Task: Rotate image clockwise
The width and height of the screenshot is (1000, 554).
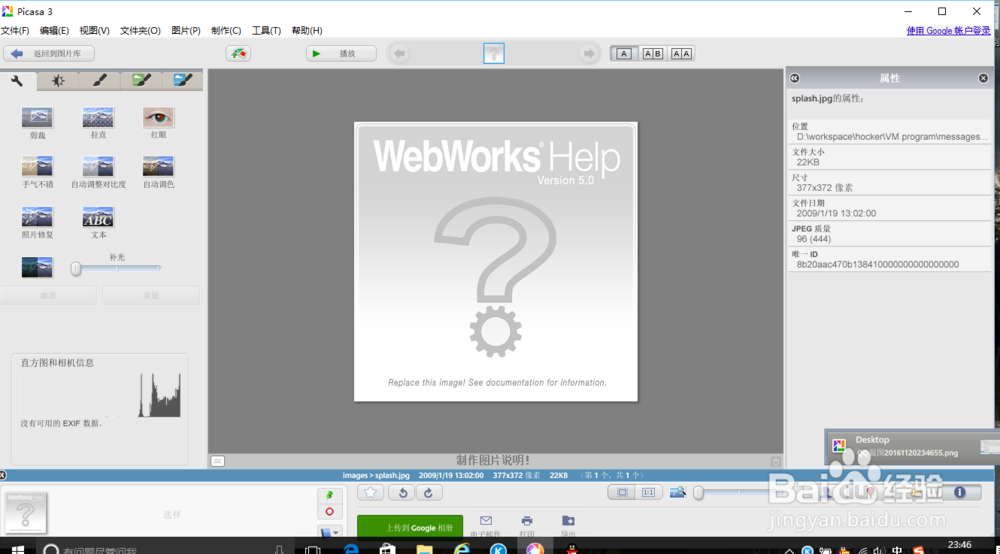Action: coord(429,492)
